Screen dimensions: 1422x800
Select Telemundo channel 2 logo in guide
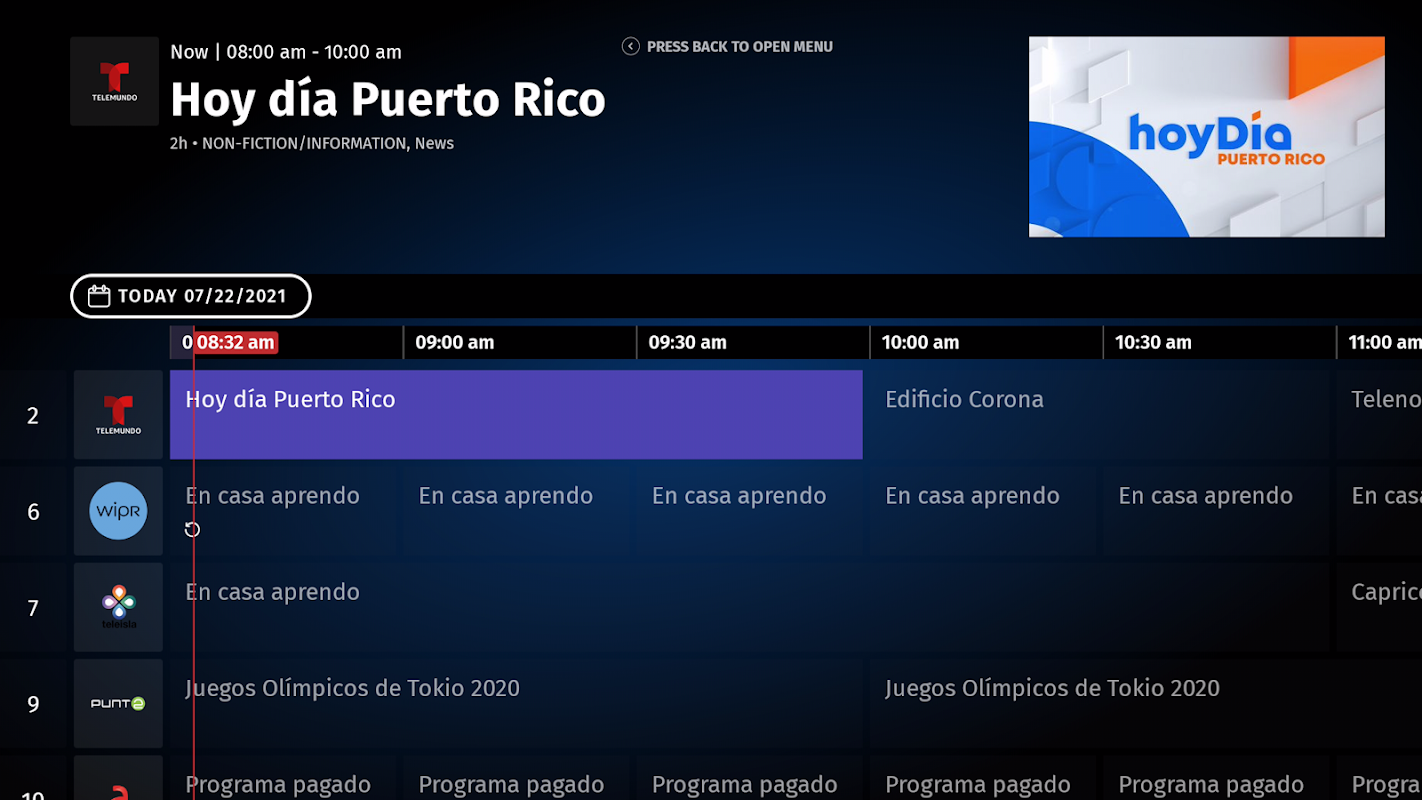pos(118,415)
